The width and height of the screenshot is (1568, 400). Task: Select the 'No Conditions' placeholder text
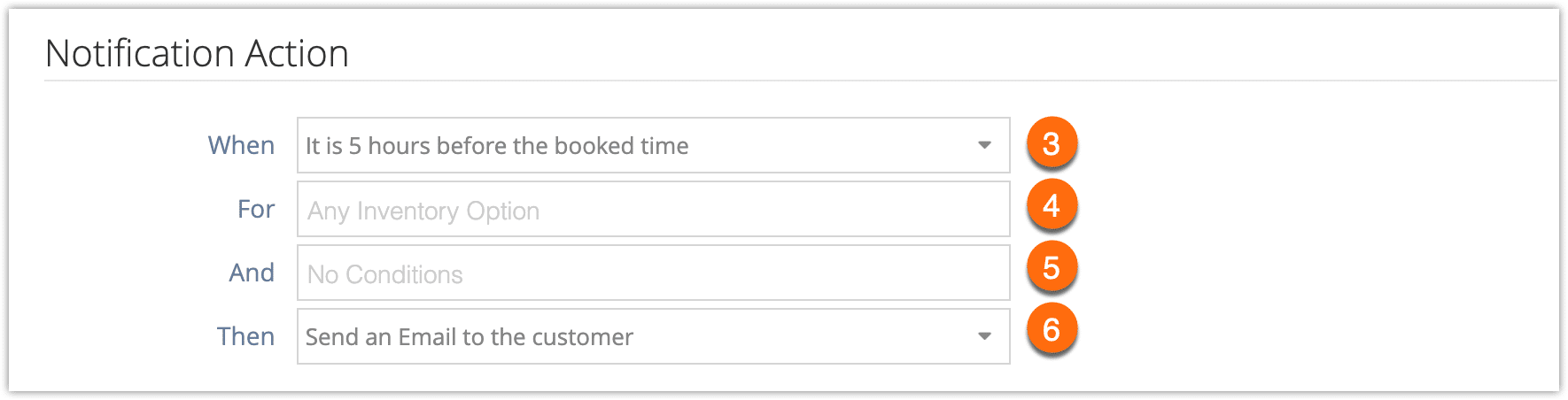(385, 274)
